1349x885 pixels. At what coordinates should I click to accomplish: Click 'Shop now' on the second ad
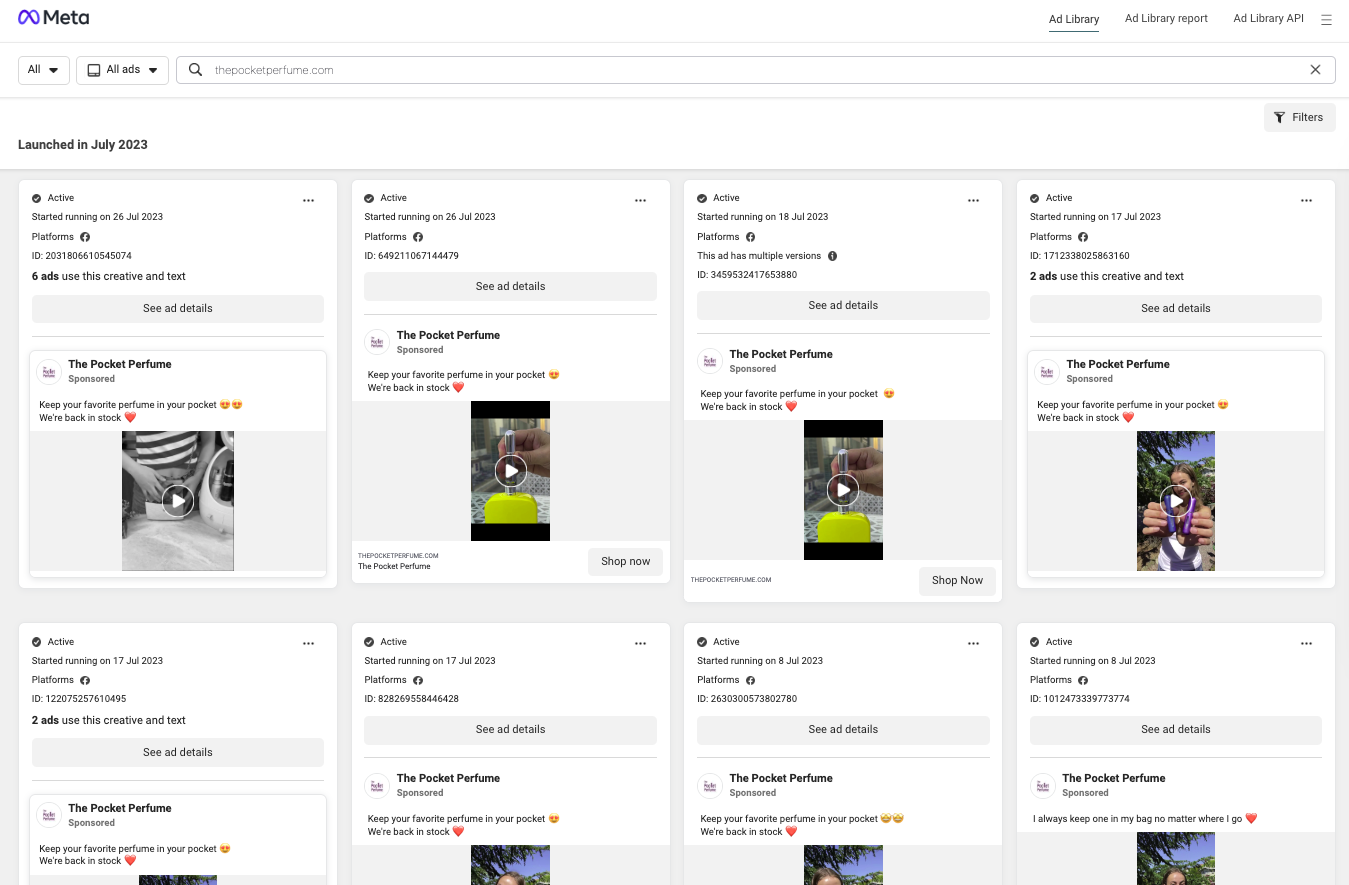tap(625, 561)
